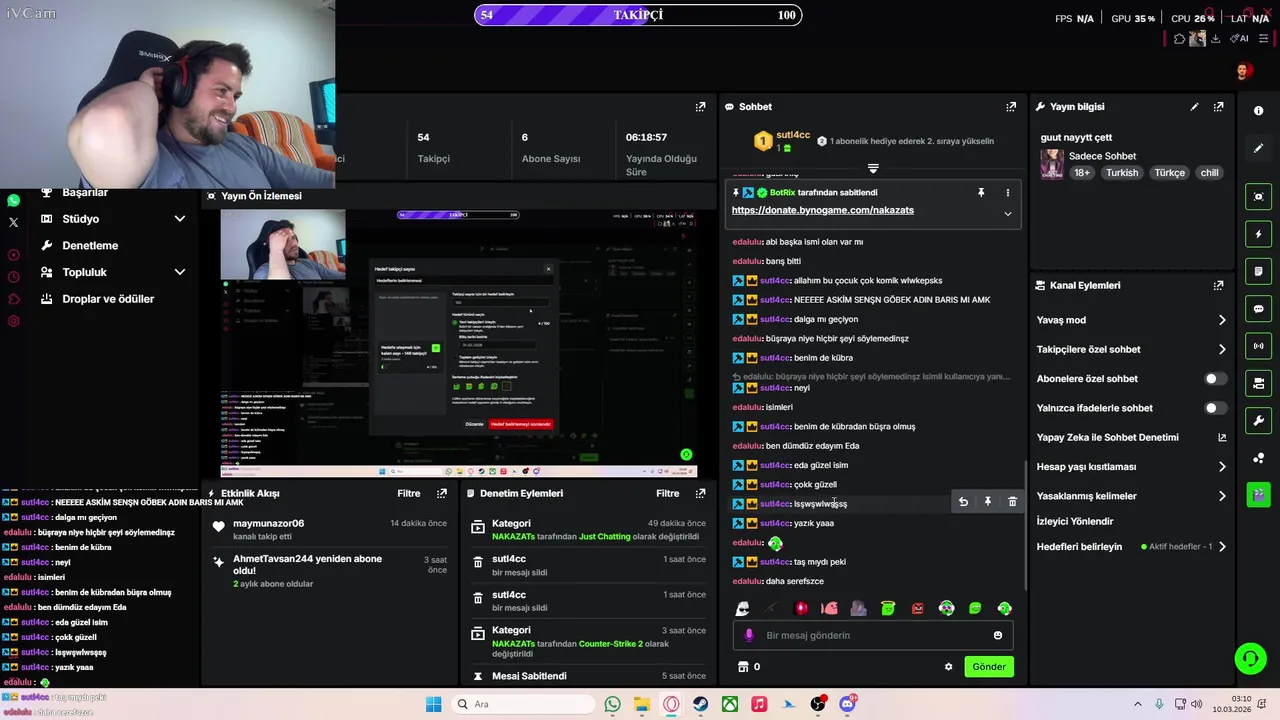Click the TAKİPÇİ follower goal progress bar
Screen dimensions: 1280x720
click(x=638, y=15)
